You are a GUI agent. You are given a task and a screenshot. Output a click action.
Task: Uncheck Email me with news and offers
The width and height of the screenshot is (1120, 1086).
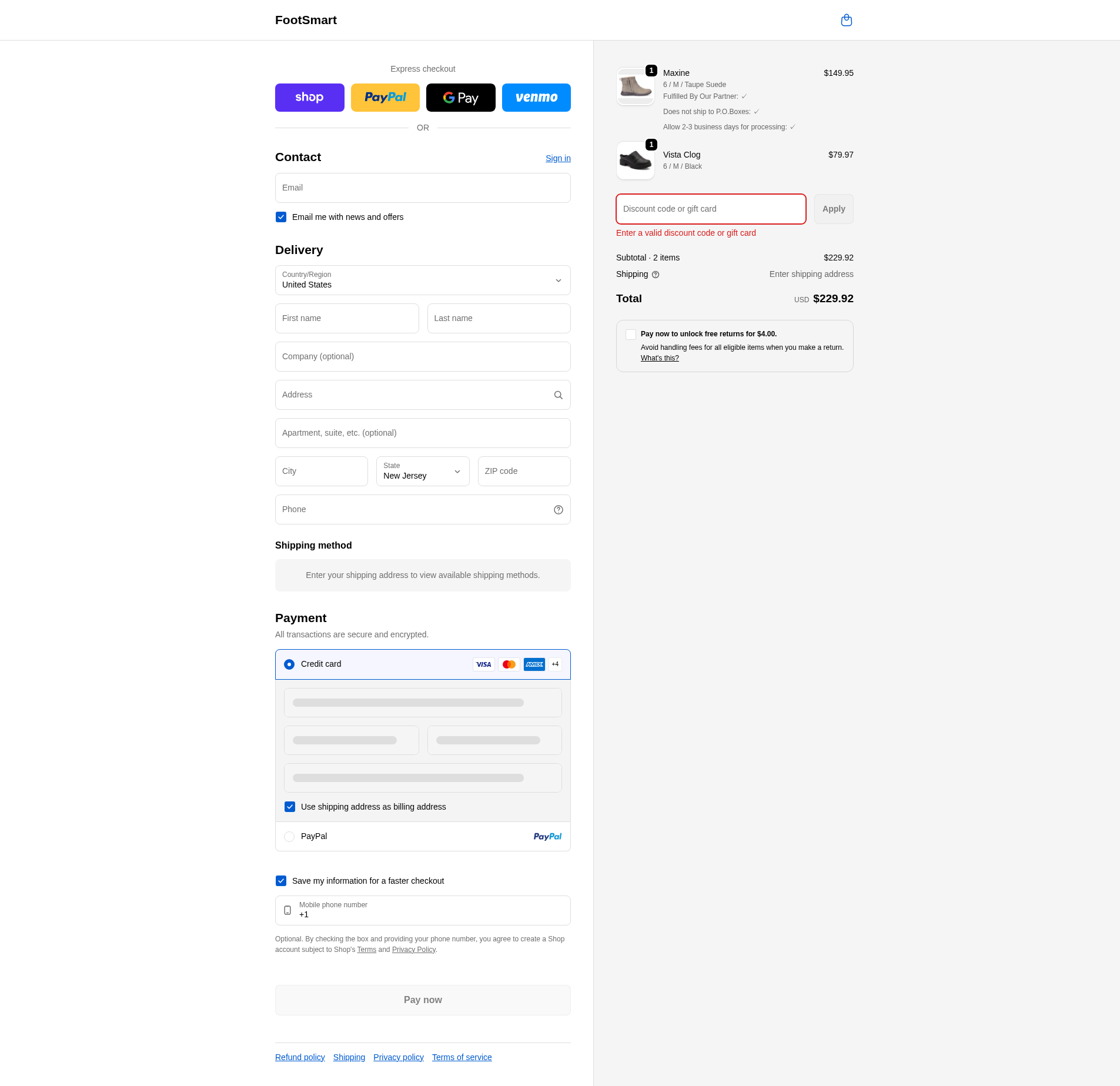(x=281, y=217)
